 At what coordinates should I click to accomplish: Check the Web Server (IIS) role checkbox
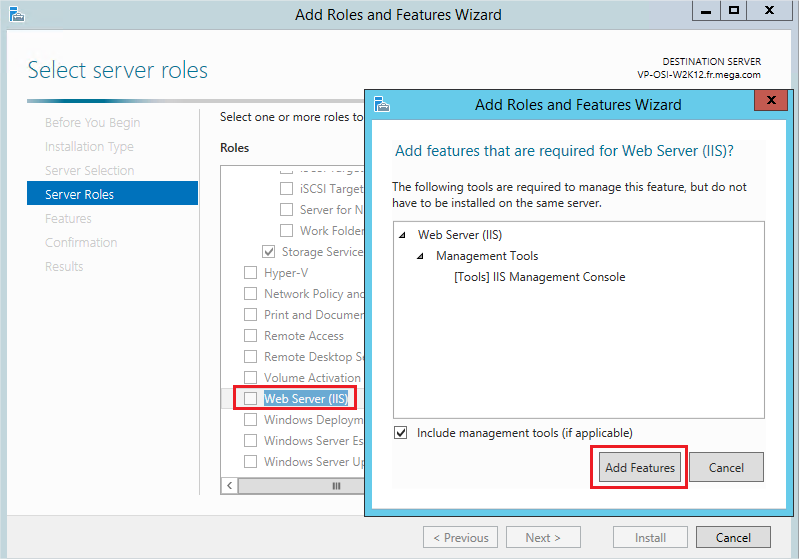tap(250, 399)
